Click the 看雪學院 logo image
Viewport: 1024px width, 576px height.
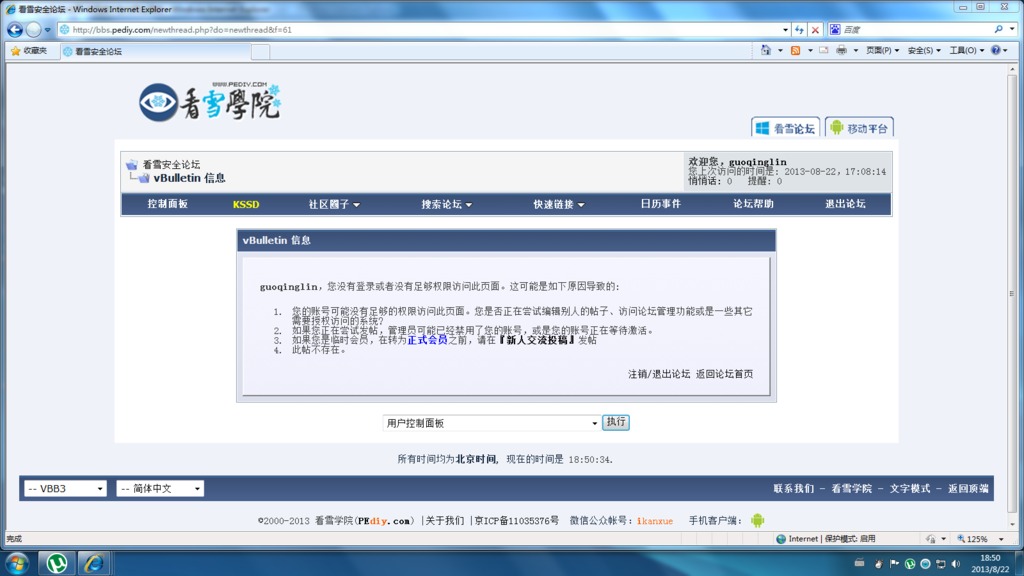click(x=210, y=102)
